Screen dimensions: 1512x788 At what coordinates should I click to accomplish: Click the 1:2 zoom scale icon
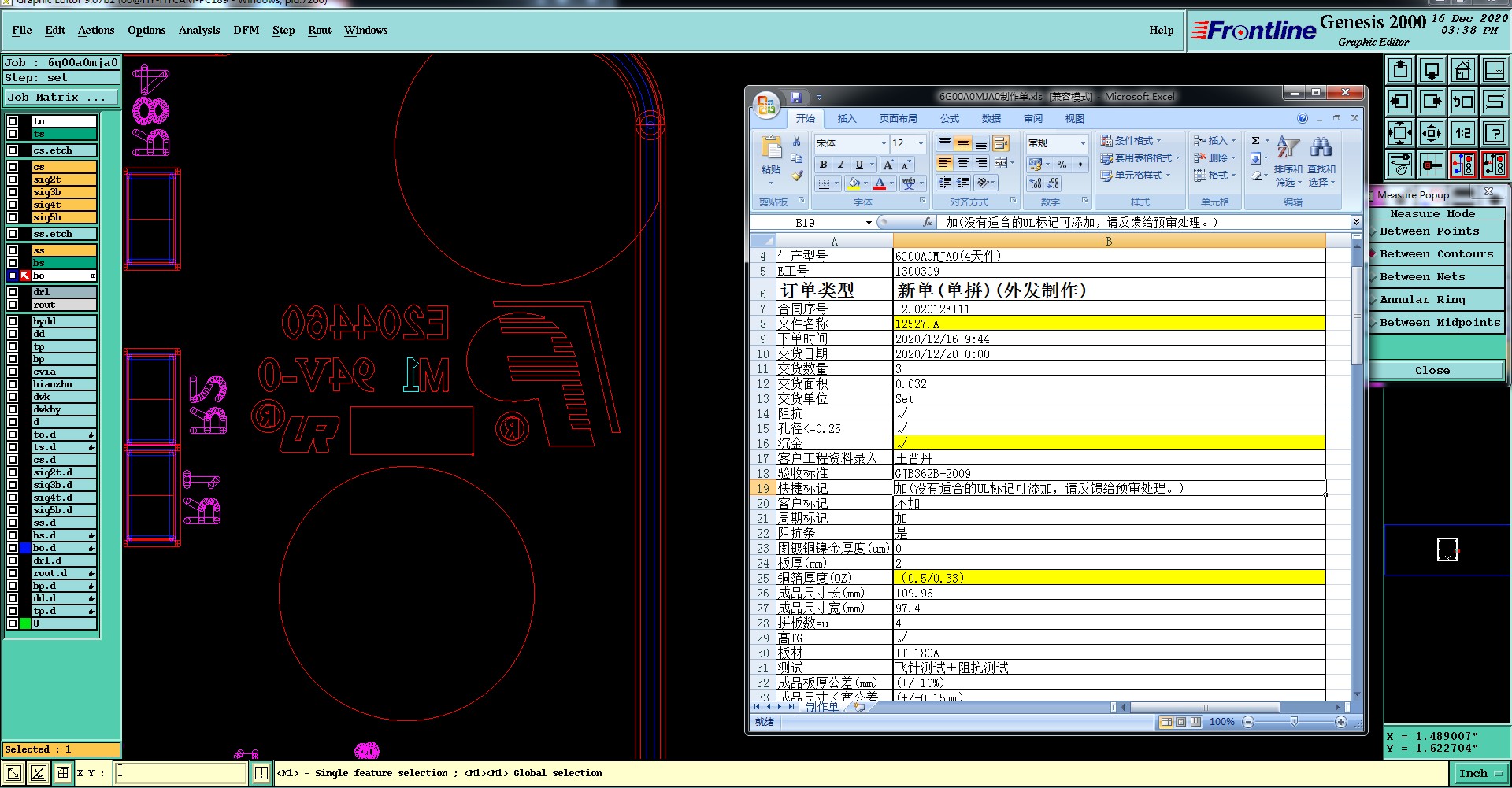[1462, 133]
